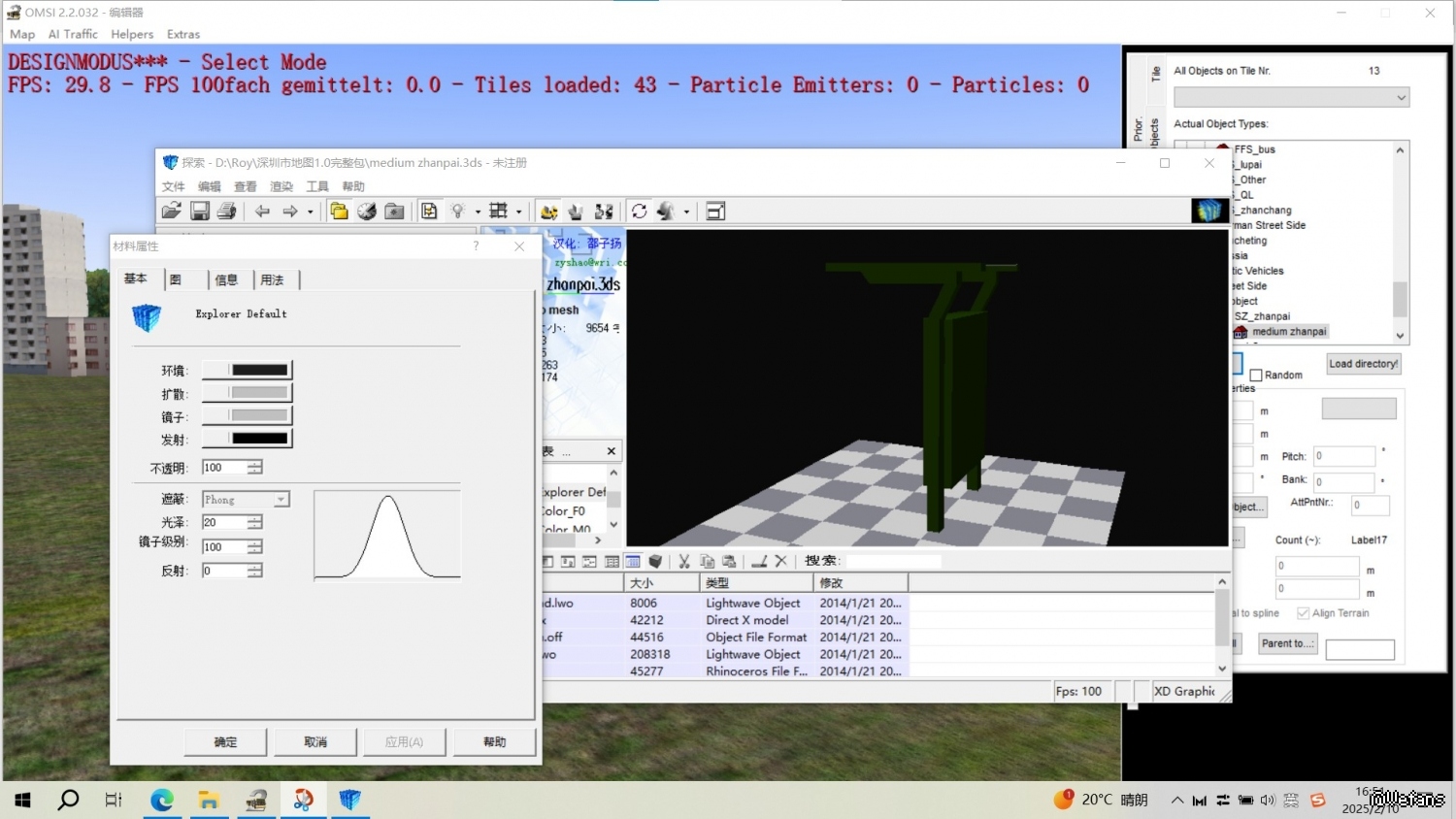Click the open file icon in explorer toolbar
The width and height of the screenshot is (1456, 819).
[172, 212]
